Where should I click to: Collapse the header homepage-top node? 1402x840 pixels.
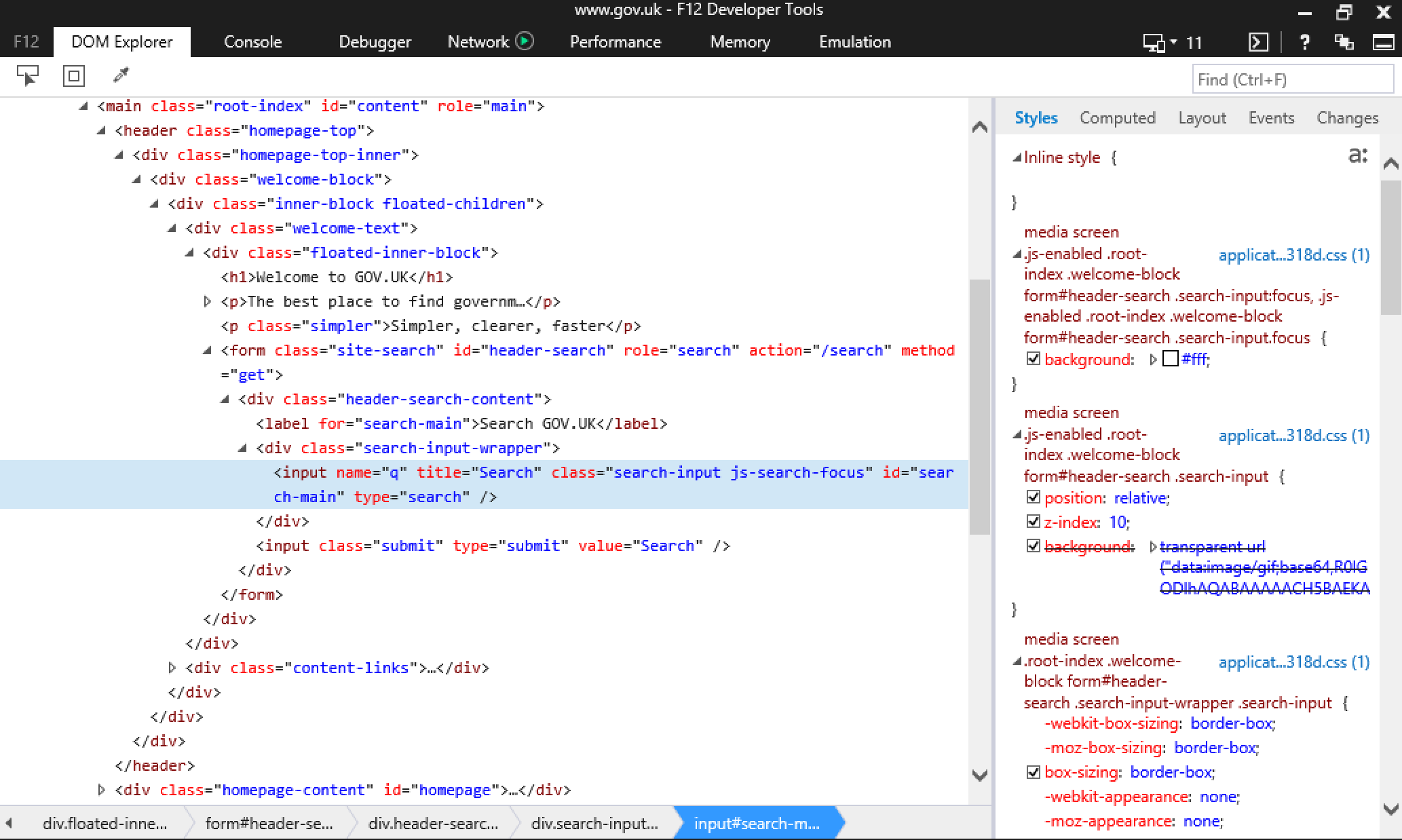tap(100, 130)
